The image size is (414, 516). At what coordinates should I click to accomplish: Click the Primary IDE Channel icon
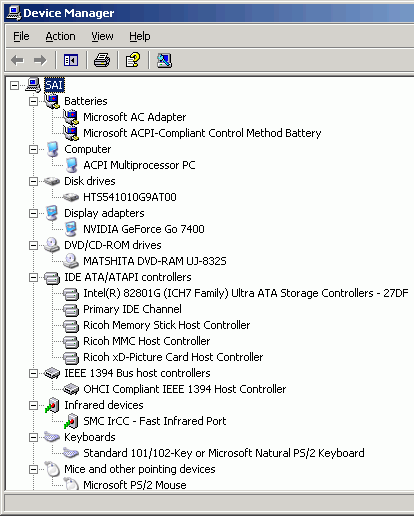[x=71, y=310]
